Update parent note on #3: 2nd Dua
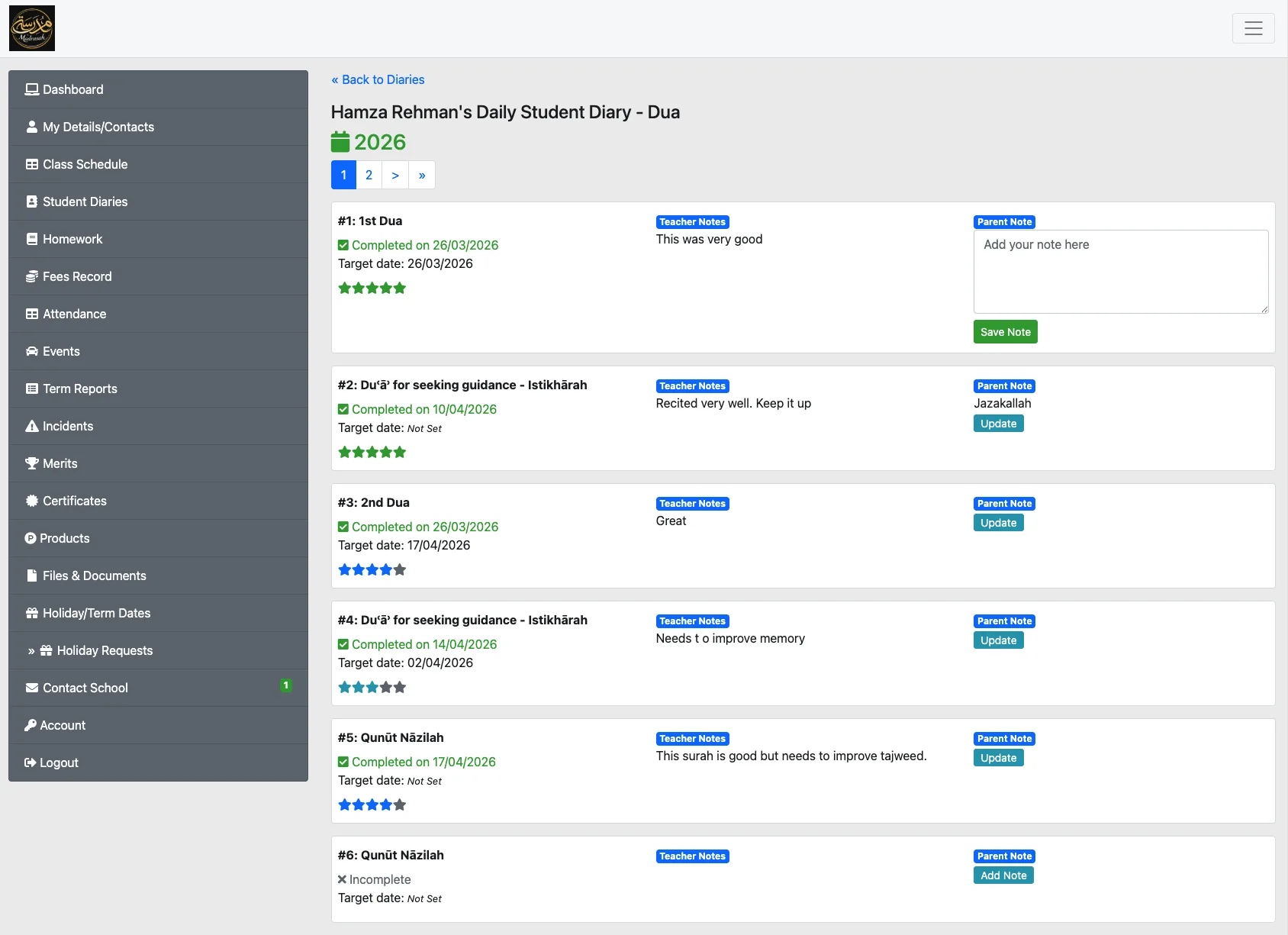 pos(998,523)
